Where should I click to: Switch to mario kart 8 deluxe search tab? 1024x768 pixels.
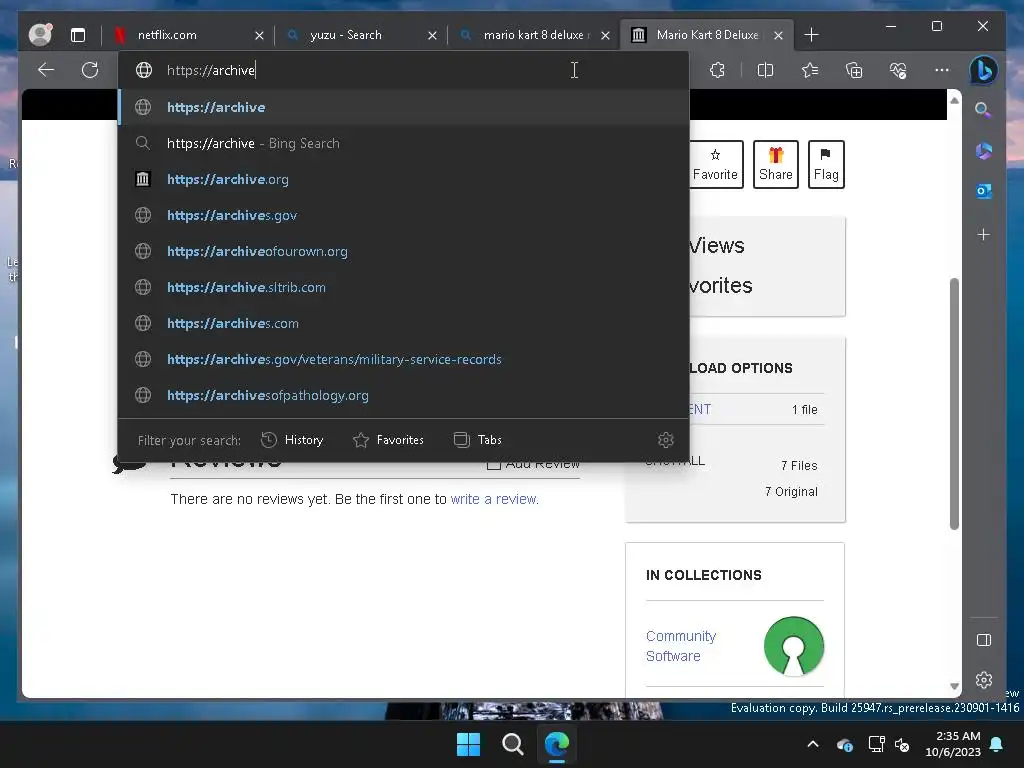click(x=534, y=35)
